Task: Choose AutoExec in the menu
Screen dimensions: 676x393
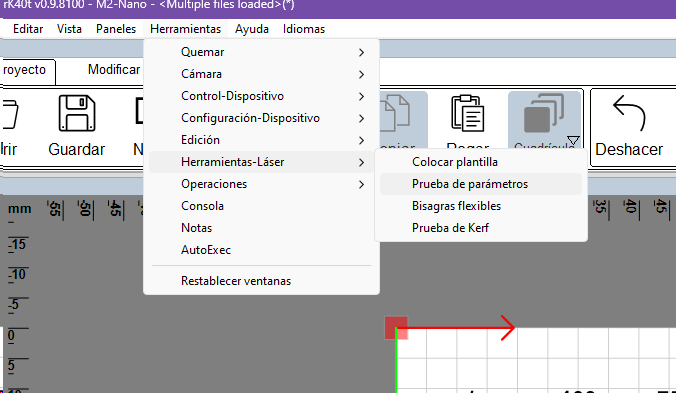Action: (261, 250)
